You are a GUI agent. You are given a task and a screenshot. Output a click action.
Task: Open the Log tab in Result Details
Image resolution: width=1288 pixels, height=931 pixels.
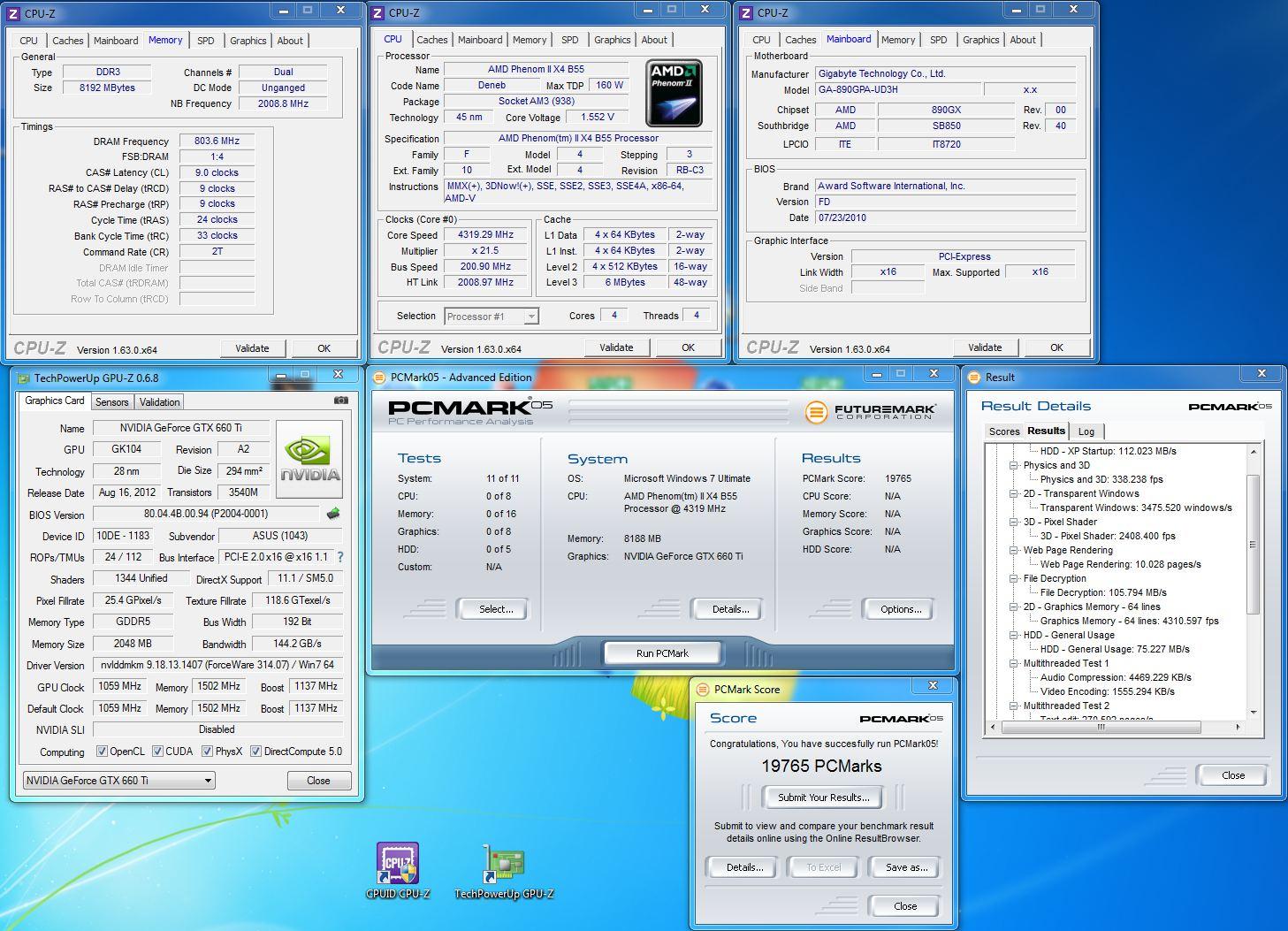(1086, 431)
